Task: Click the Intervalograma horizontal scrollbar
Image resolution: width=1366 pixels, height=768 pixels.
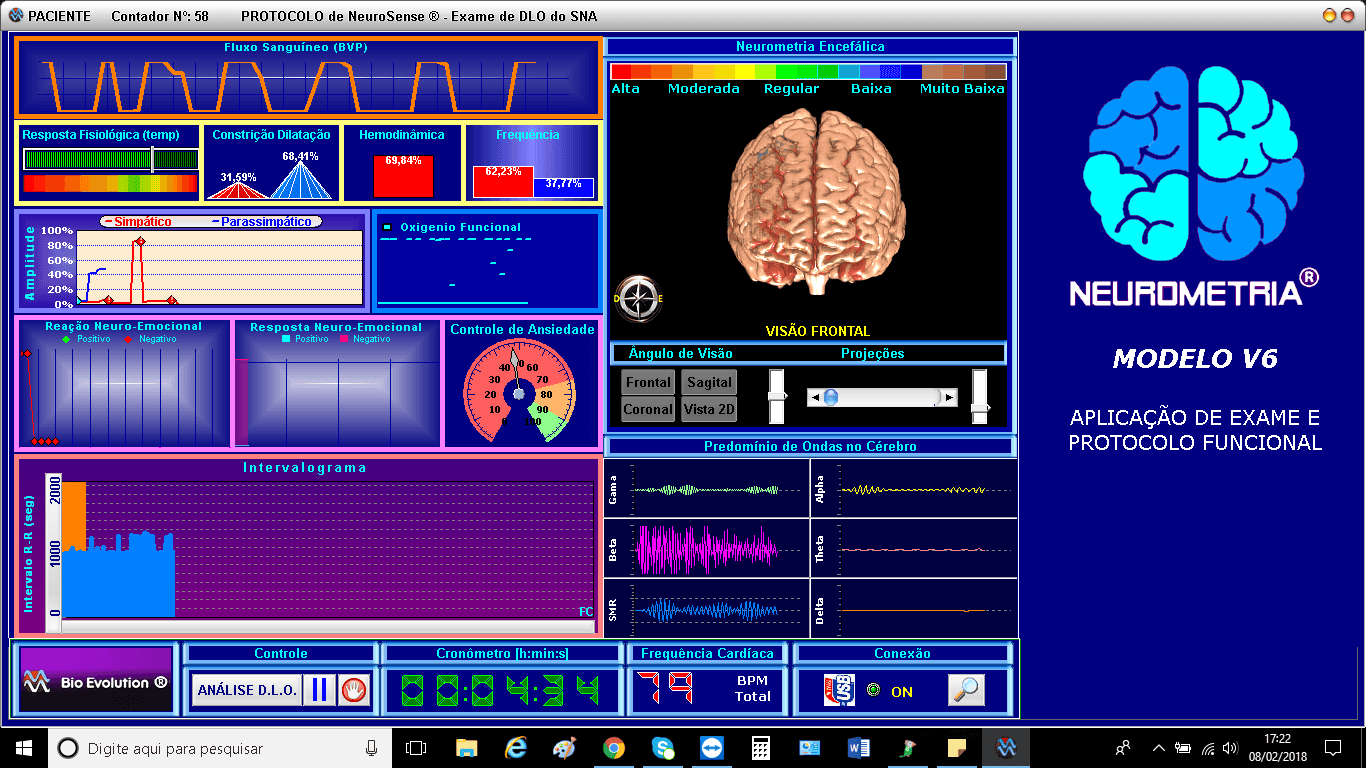Action: tap(326, 627)
